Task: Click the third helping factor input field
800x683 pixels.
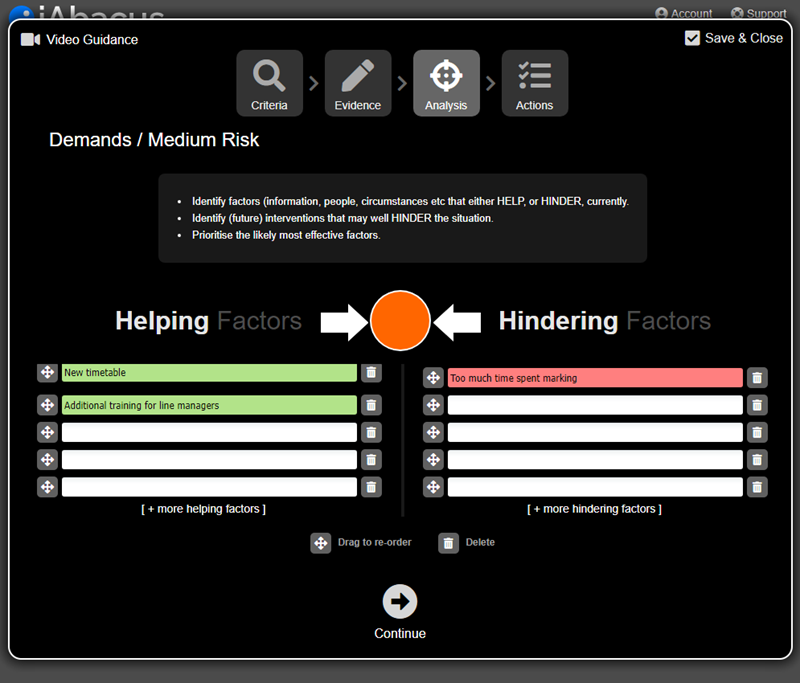Action: [x=209, y=433]
